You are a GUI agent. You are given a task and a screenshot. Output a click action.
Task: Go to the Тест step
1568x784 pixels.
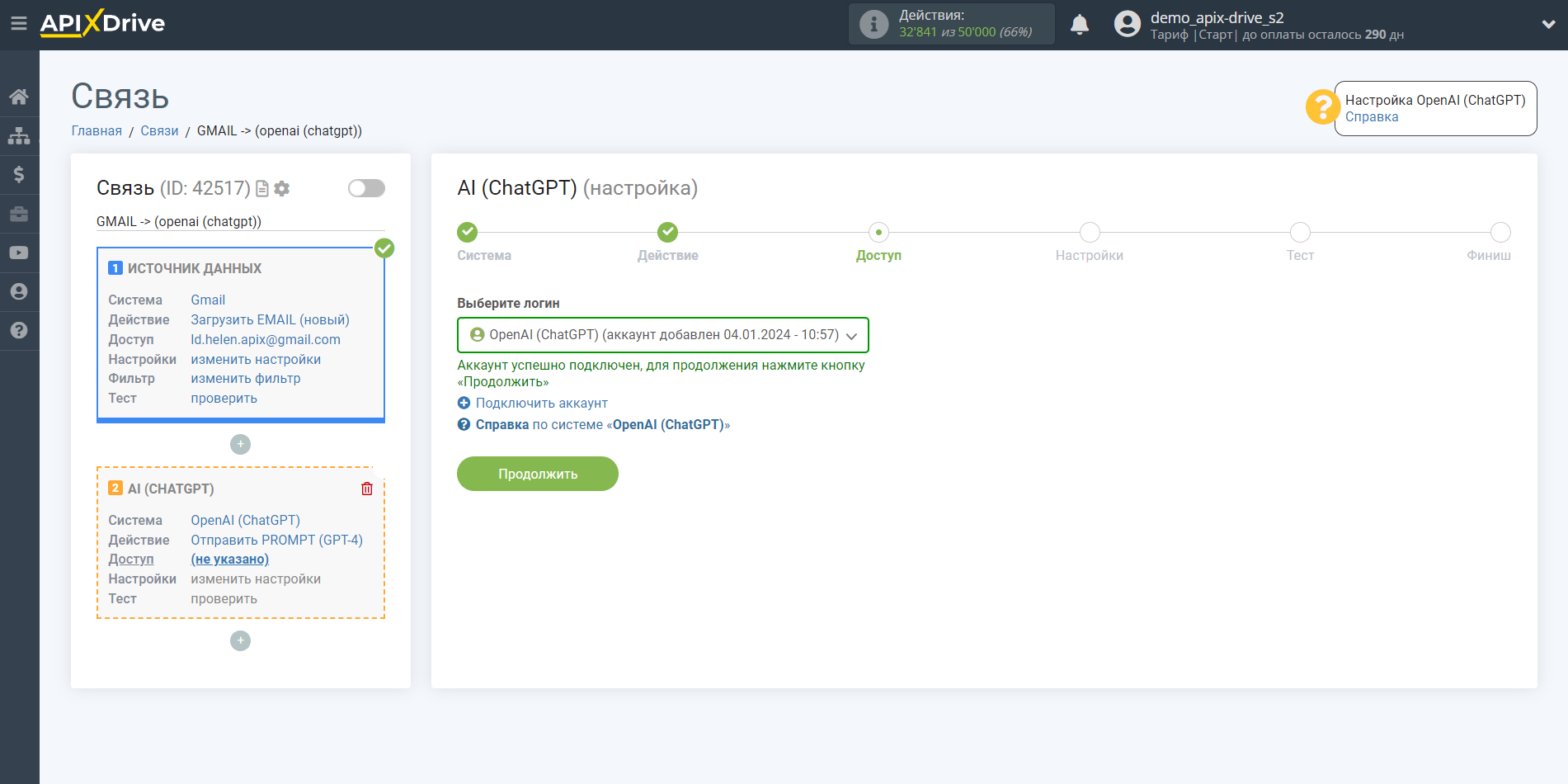(1300, 232)
